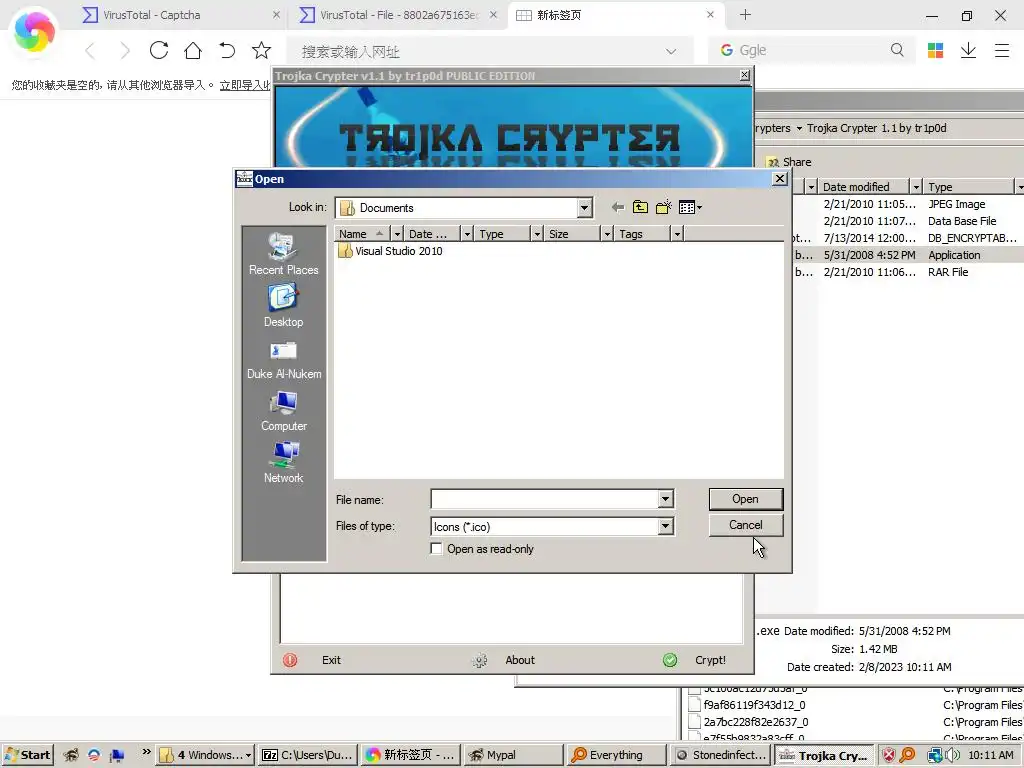Sort by the Name column header
This screenshot has width=1024, height=768.
(362, 234)
